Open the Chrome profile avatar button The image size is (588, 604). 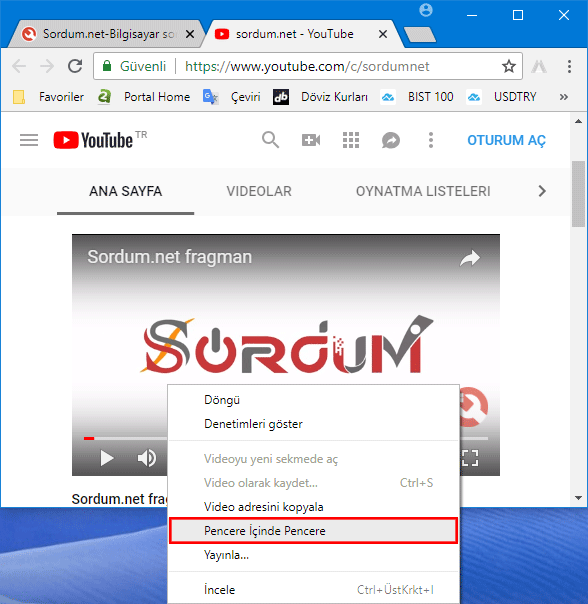[x=426, y=10]
